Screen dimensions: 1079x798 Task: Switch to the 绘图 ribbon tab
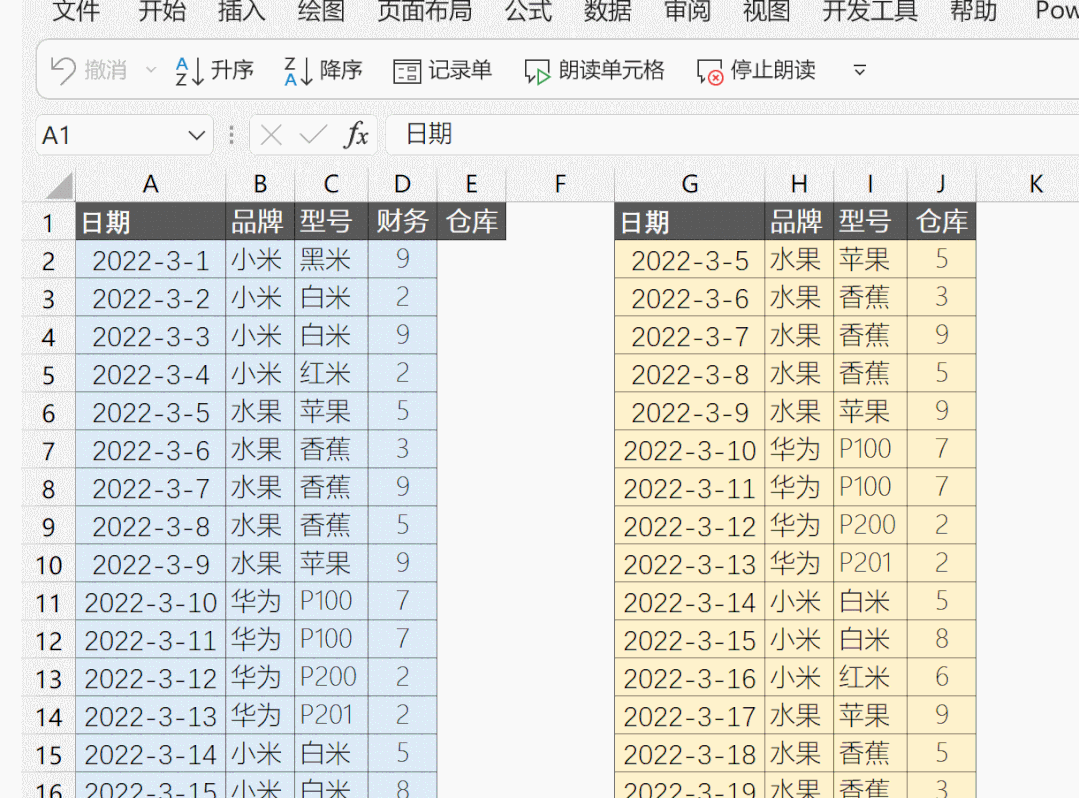pos(321,11)
